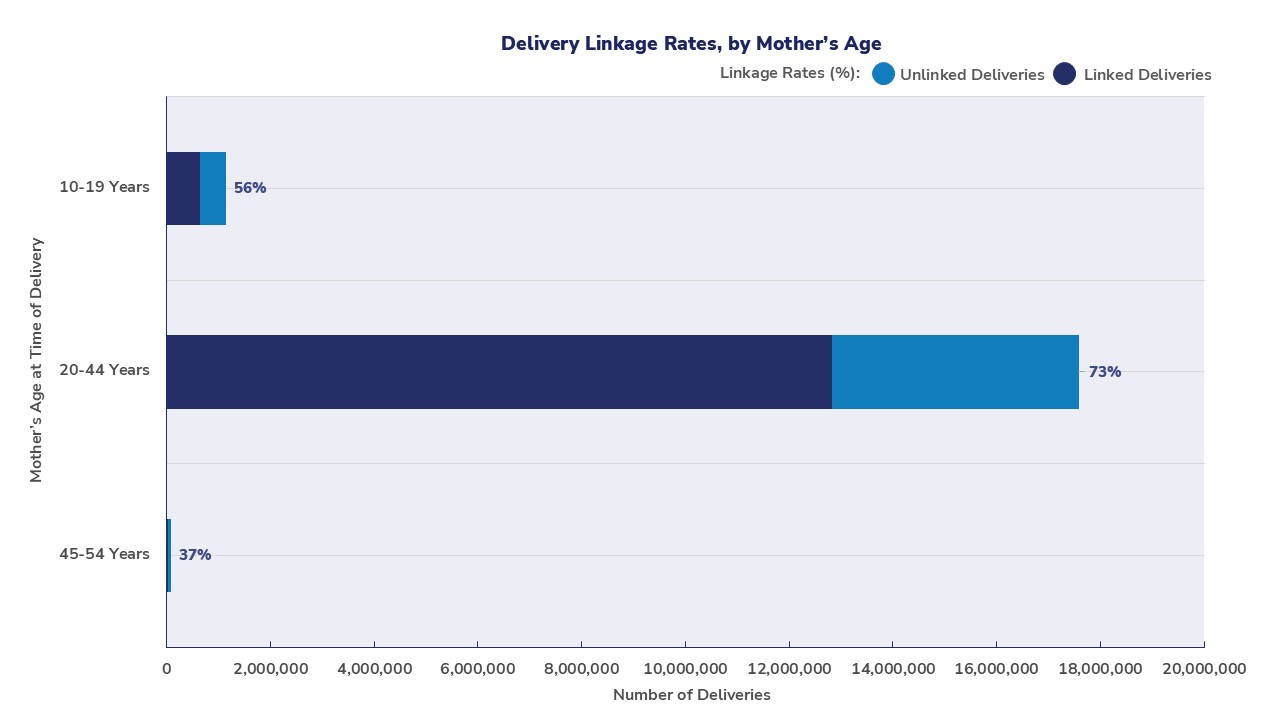The height and width of the screenshot is (720, 1280).
Task: Click linked segment of 10-19 Years bar
Action: coord(183,188)
